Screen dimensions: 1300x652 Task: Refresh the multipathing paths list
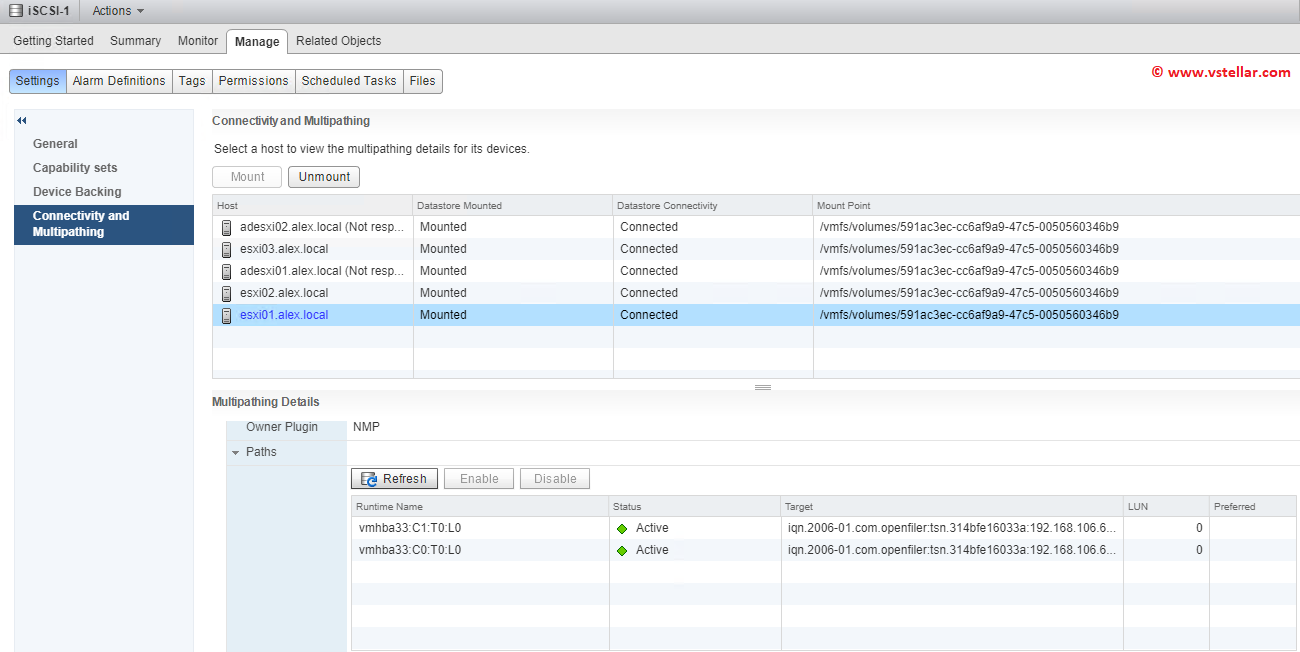(x=394, y=479)
